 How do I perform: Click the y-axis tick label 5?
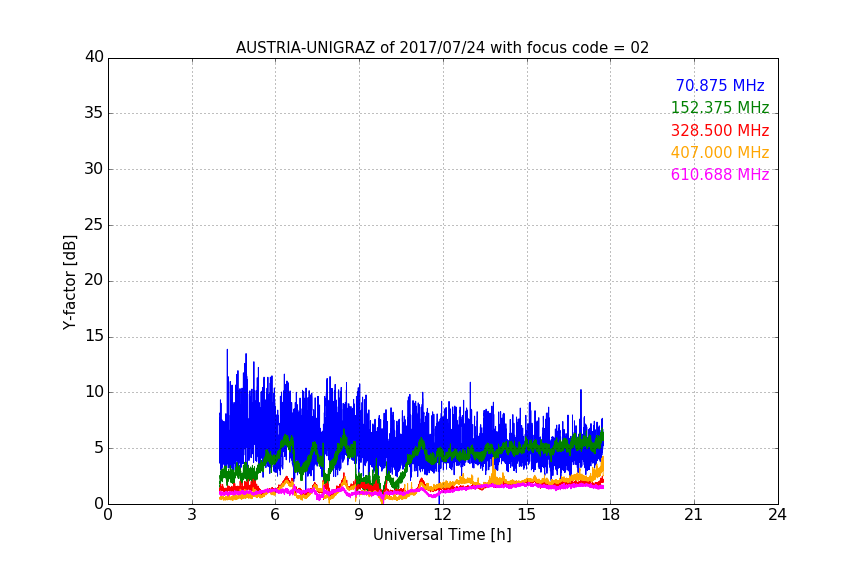pos(99,448)
